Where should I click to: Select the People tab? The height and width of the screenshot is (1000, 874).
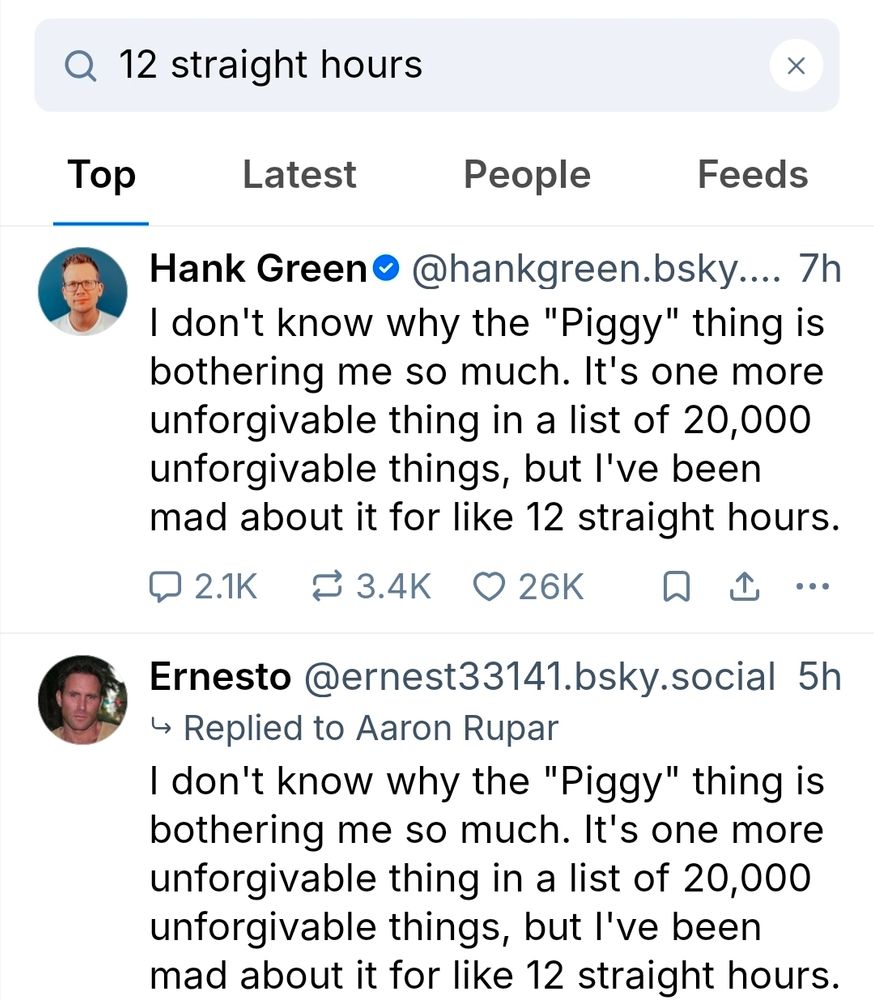pos(527,175)
